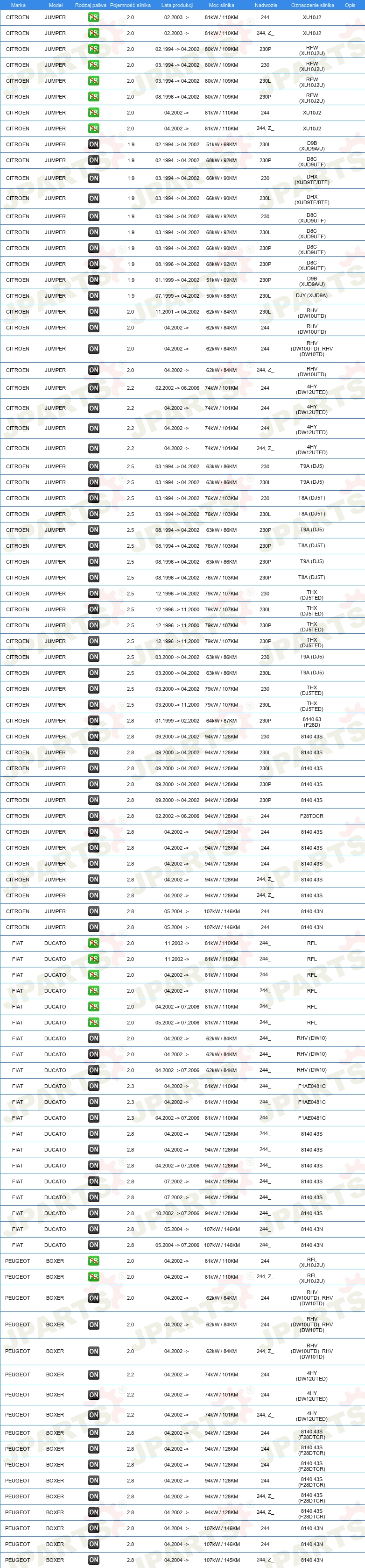This screenshot has width=365, height=1568.
Task: Click the '07.1999 -> 04.2002' date cell
Action: [x=177, y=296]
